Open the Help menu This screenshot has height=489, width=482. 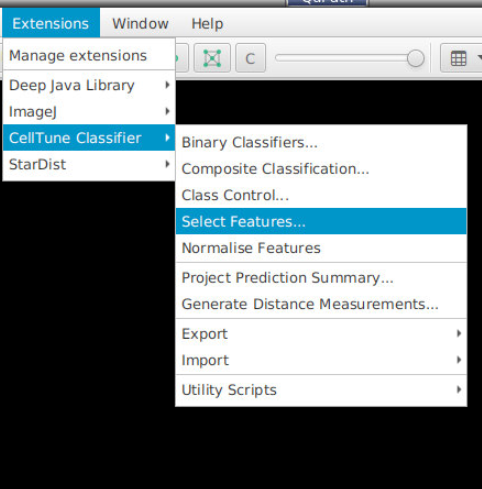click(207, 23)
